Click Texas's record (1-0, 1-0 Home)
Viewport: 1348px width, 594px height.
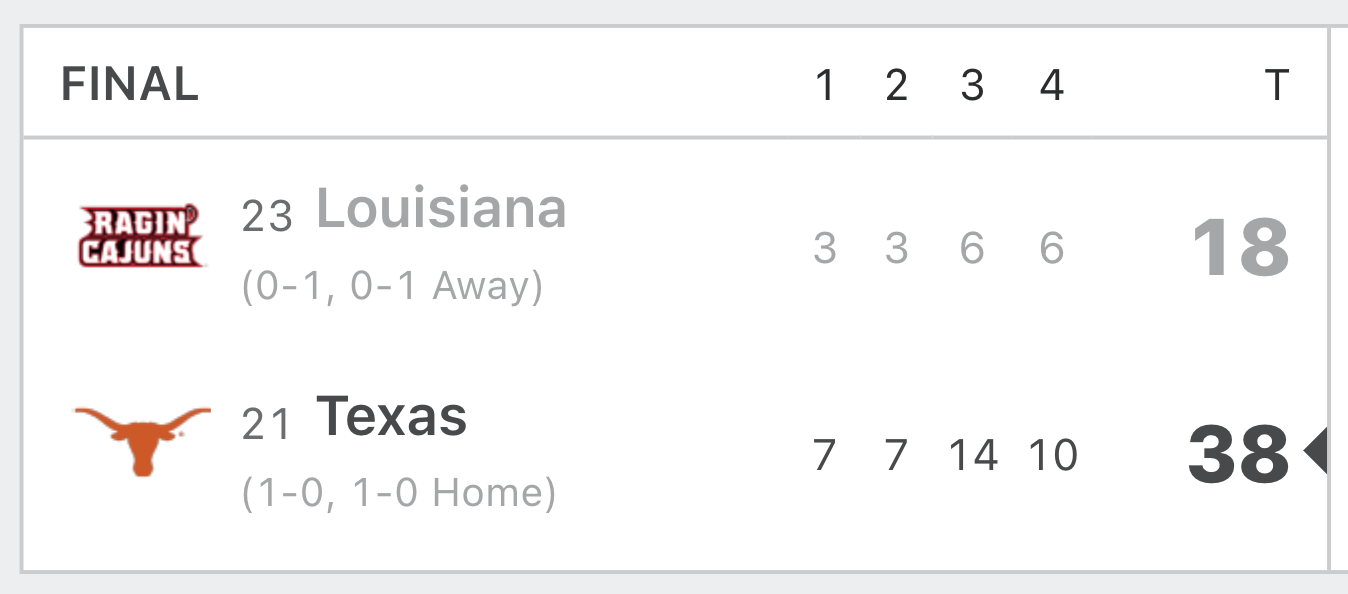pyautogui.click(x=399, y=493)
